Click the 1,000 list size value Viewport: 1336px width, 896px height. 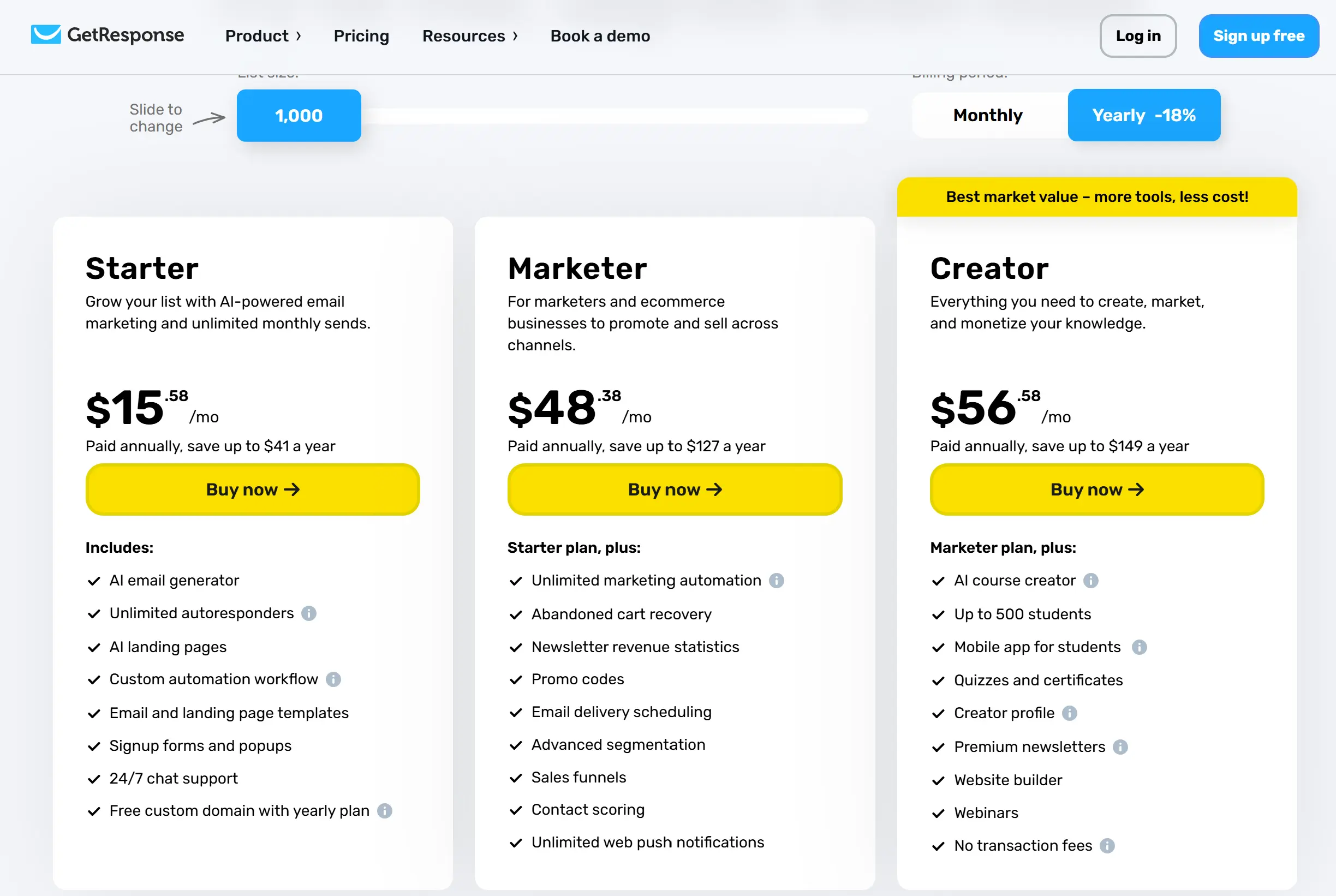299,116
